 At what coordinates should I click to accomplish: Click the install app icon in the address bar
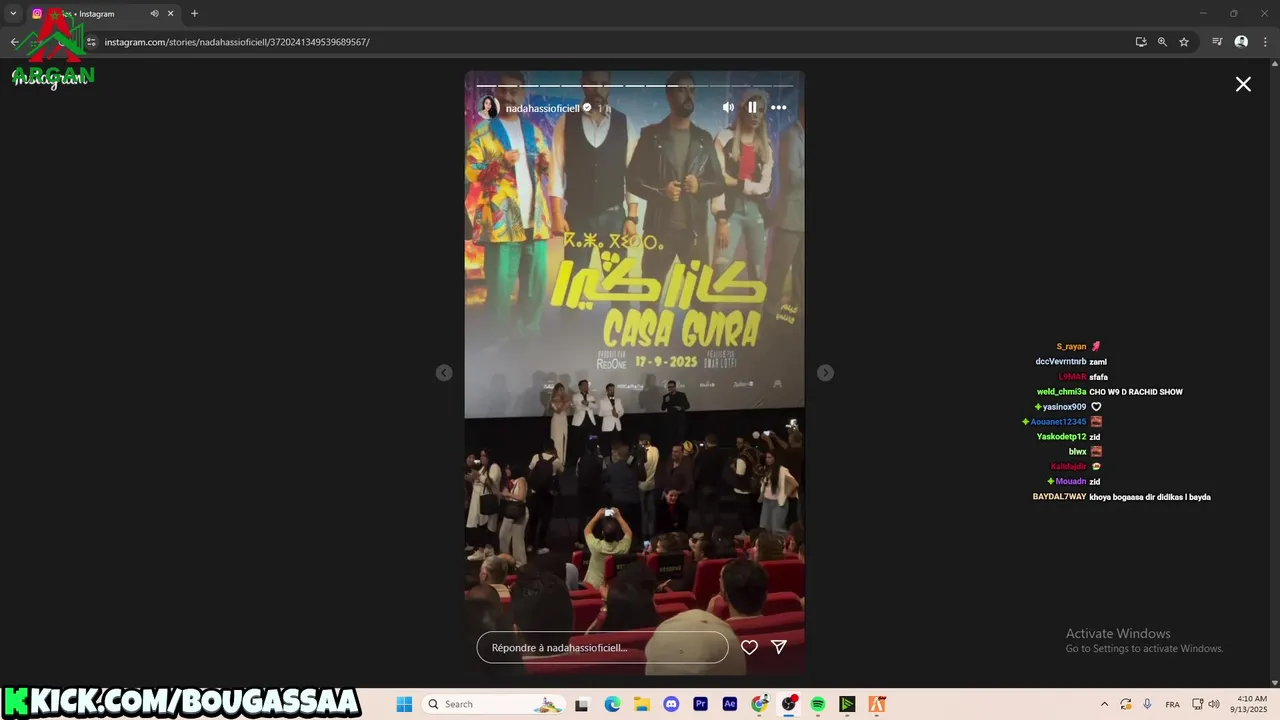(x=1141, y=42)
